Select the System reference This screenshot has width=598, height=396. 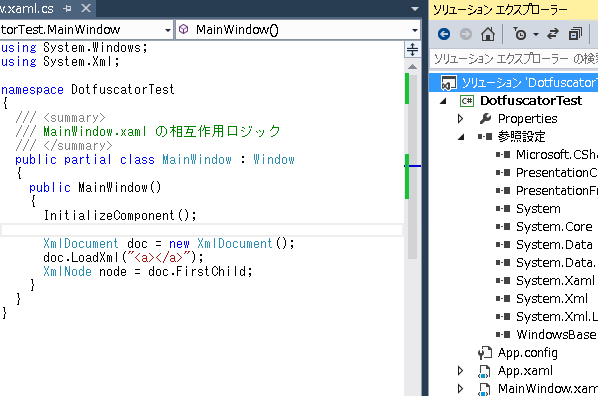click(x=538, y=209)
